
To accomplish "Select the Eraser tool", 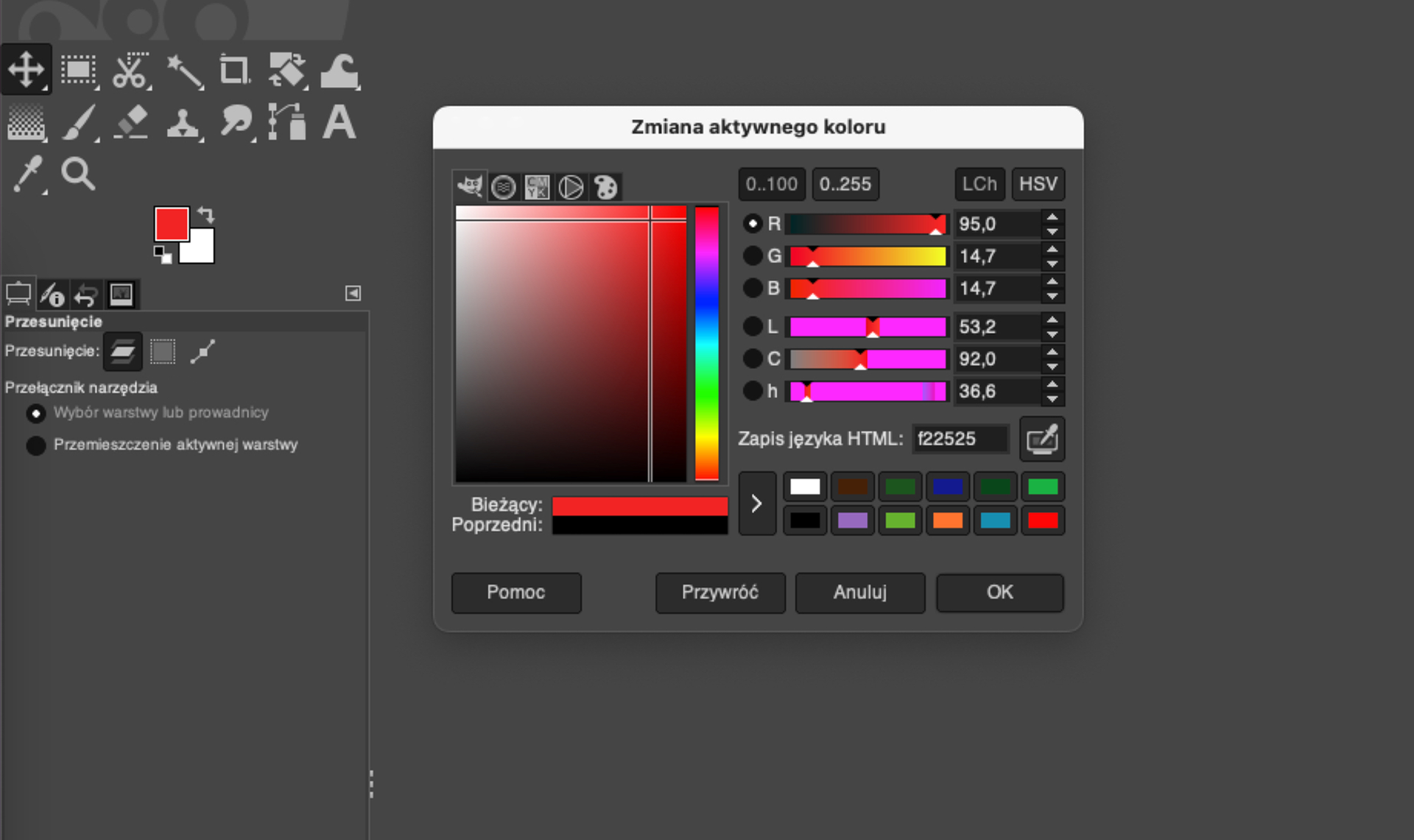I will (130, 122).
